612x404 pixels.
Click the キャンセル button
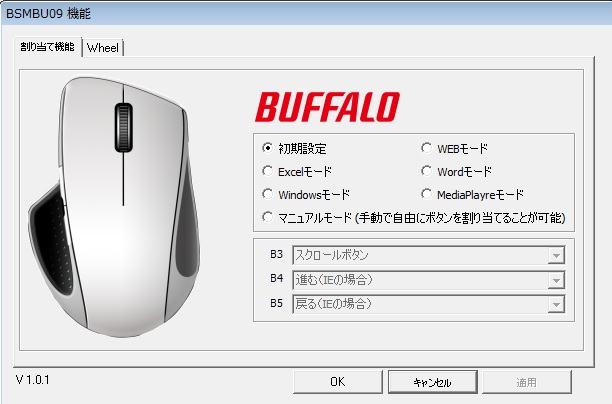point(432,382)
